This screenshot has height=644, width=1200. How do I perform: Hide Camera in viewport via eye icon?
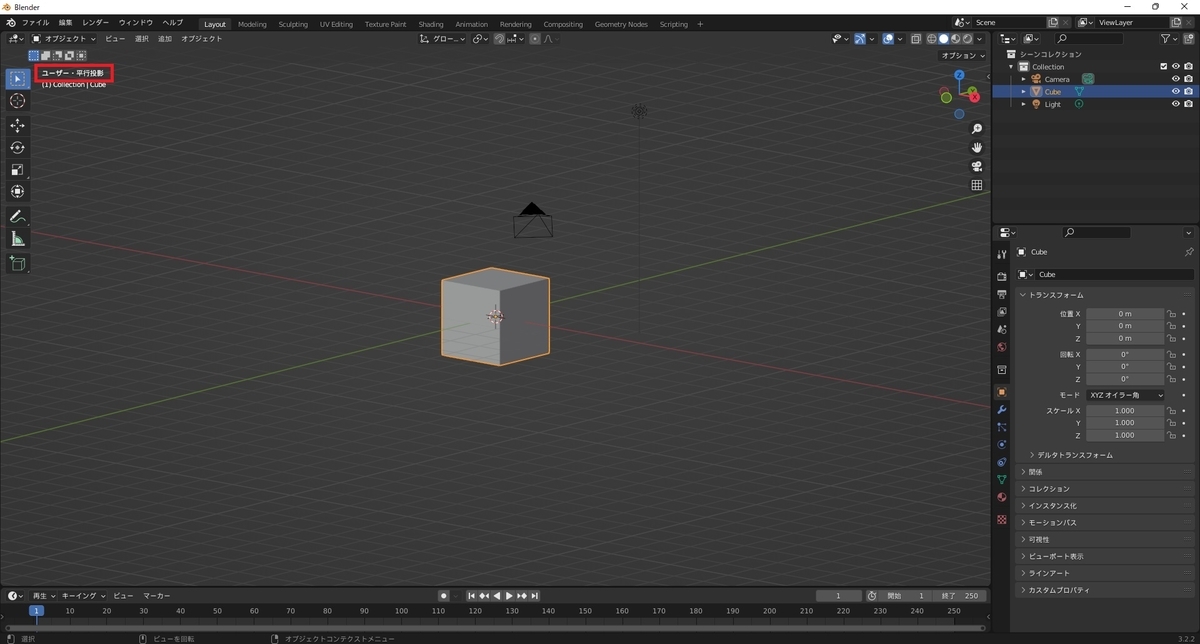(x=1175, y=79)
